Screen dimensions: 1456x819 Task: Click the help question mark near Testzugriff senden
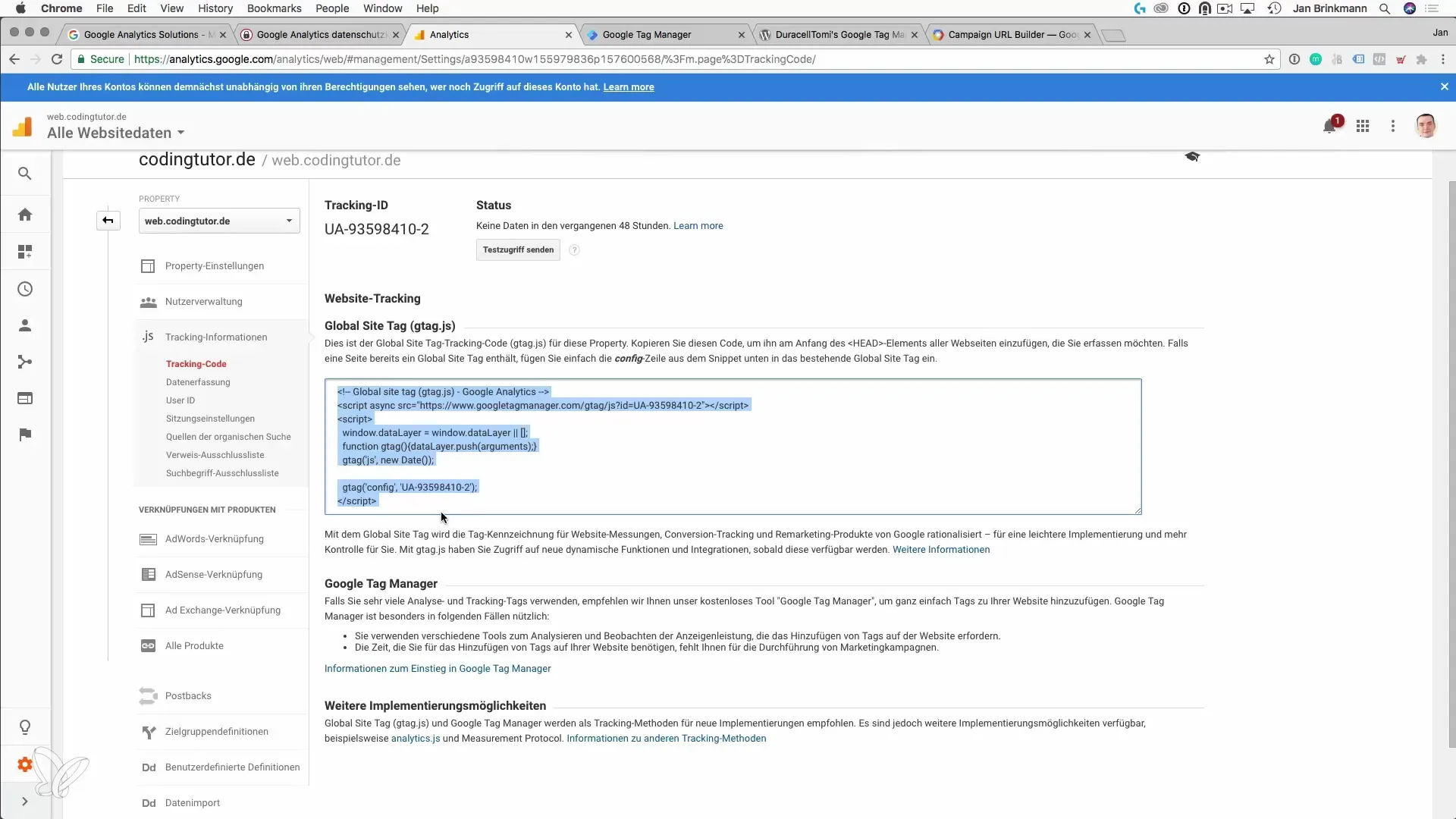(x=574, y=250)
